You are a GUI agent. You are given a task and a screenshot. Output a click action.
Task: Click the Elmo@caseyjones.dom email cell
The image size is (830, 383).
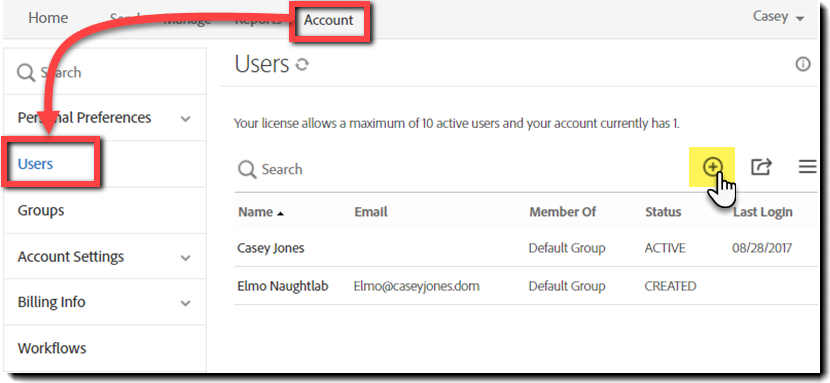tap(417, 286)
